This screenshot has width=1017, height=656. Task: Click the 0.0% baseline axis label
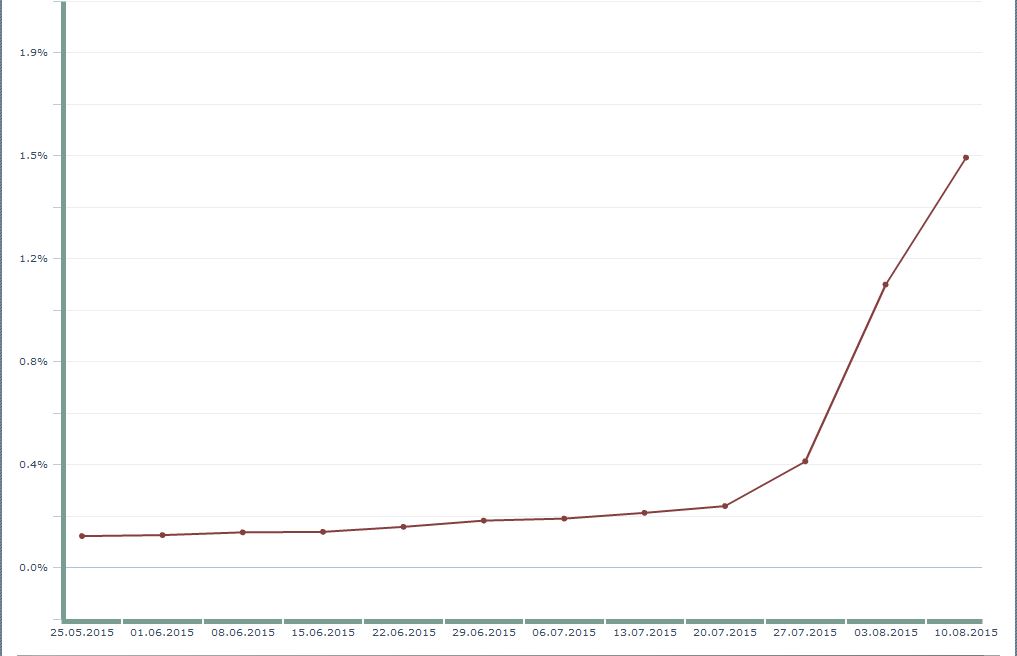(34, 568)
